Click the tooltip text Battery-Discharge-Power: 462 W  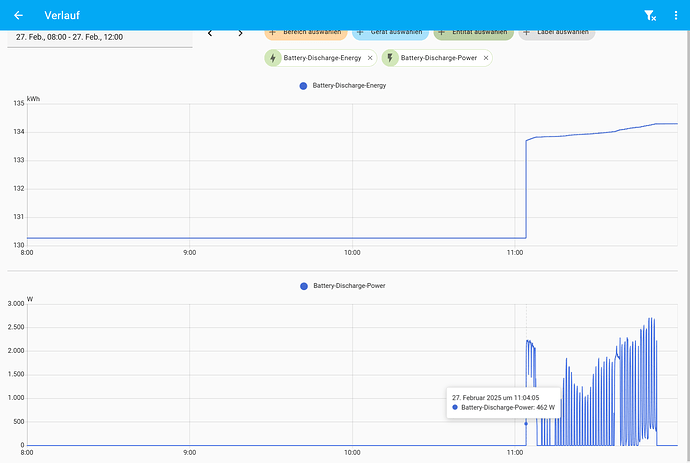(x=508, y=408)
